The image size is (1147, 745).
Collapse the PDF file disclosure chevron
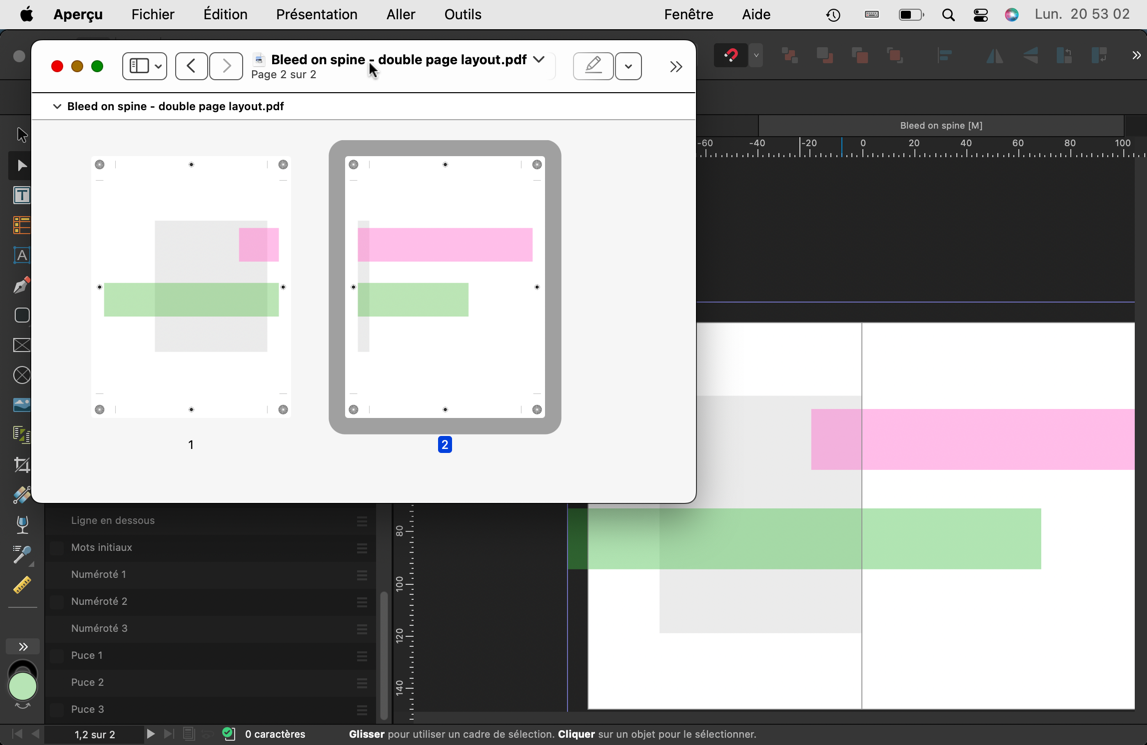coord(57,107)
